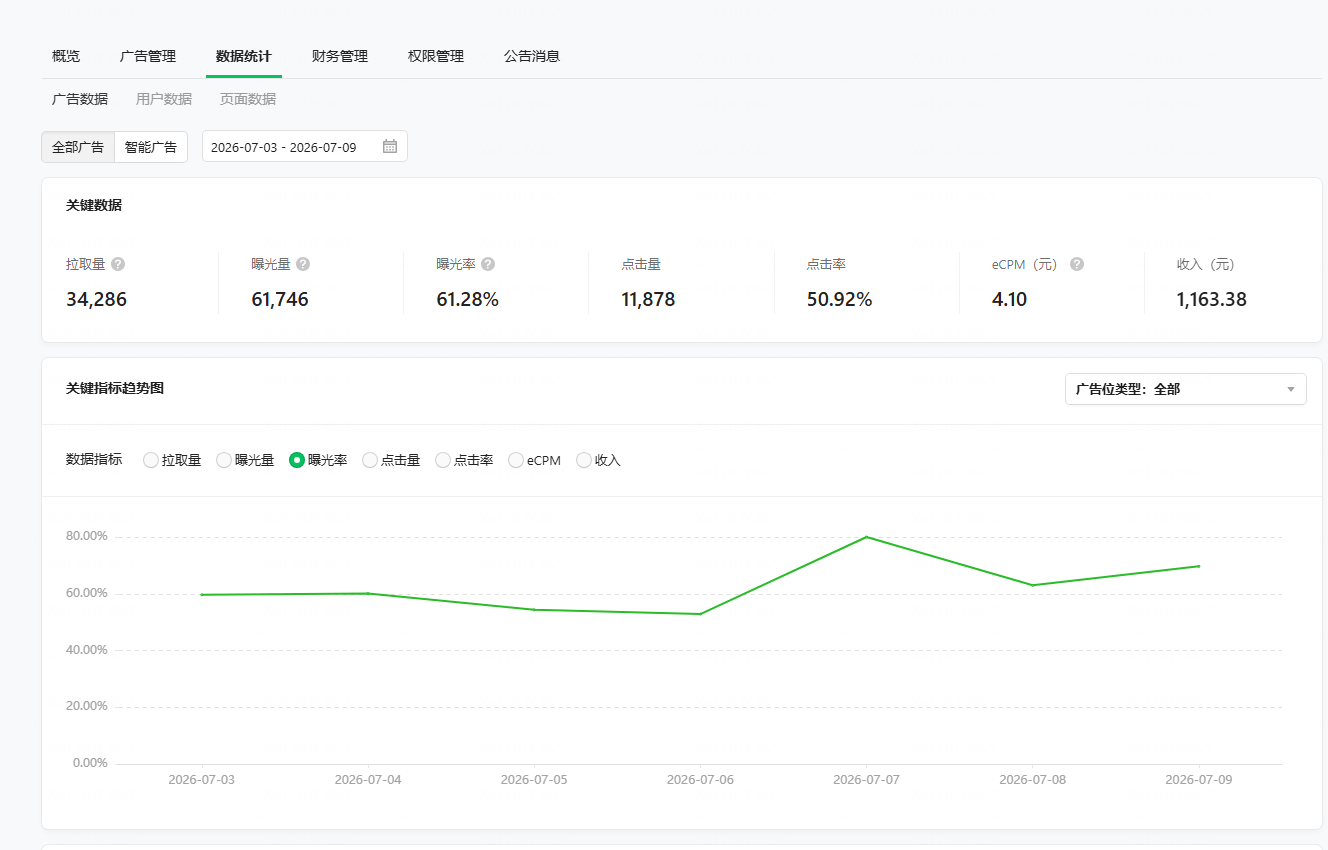The width and height of the screenshot is (1328, 850).
Task: Click the 曝光率 value 61.28%
Action: [468, 299]
